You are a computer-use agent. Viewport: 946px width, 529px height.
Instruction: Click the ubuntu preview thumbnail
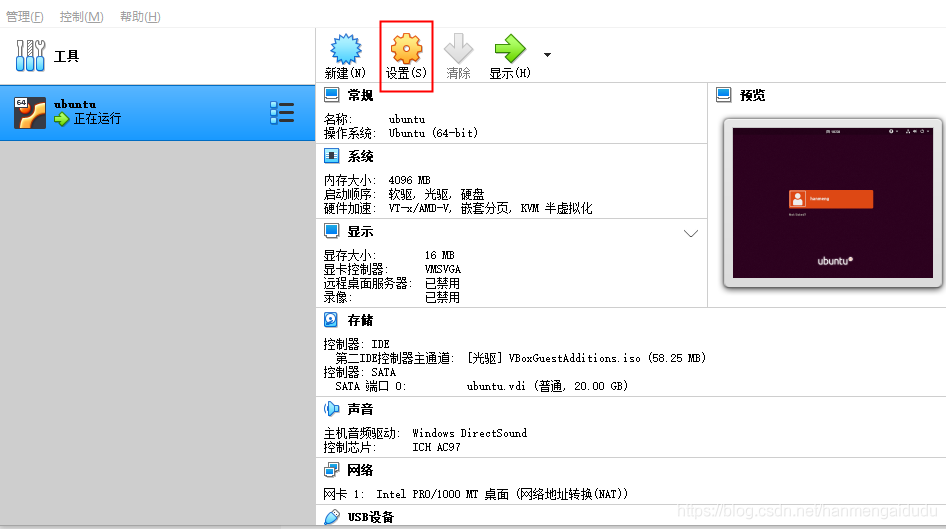(833, 203)
